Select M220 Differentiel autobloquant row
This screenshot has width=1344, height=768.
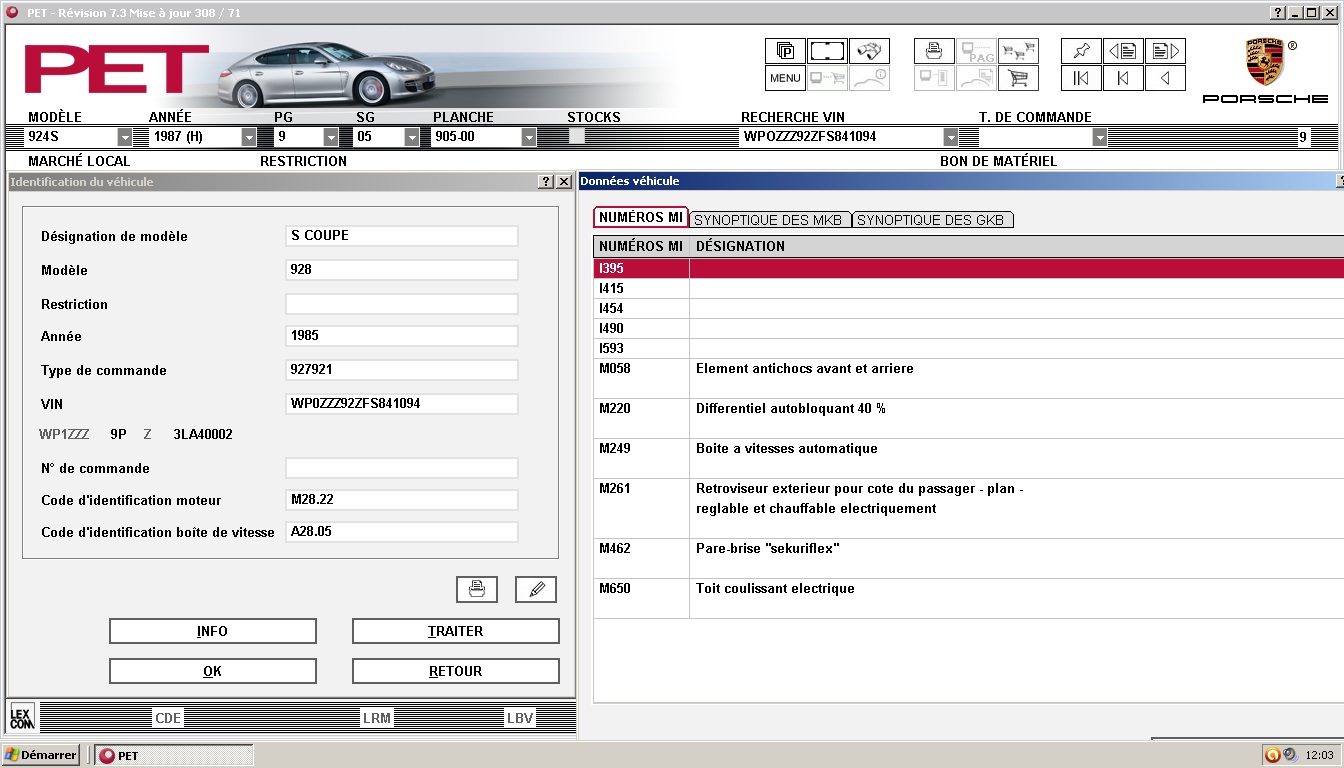pos(968,418)
